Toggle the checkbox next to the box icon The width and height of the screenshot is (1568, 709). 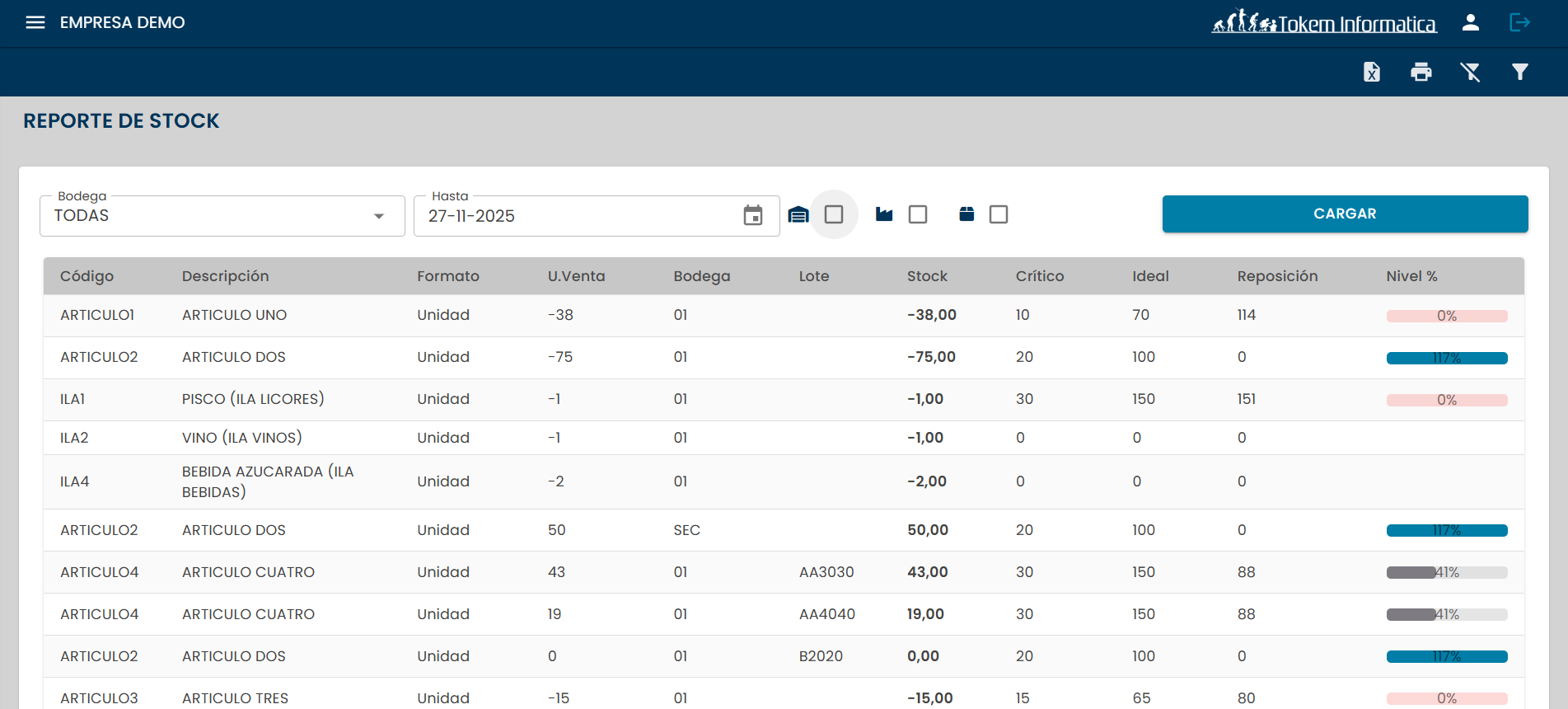click(999, 214)
